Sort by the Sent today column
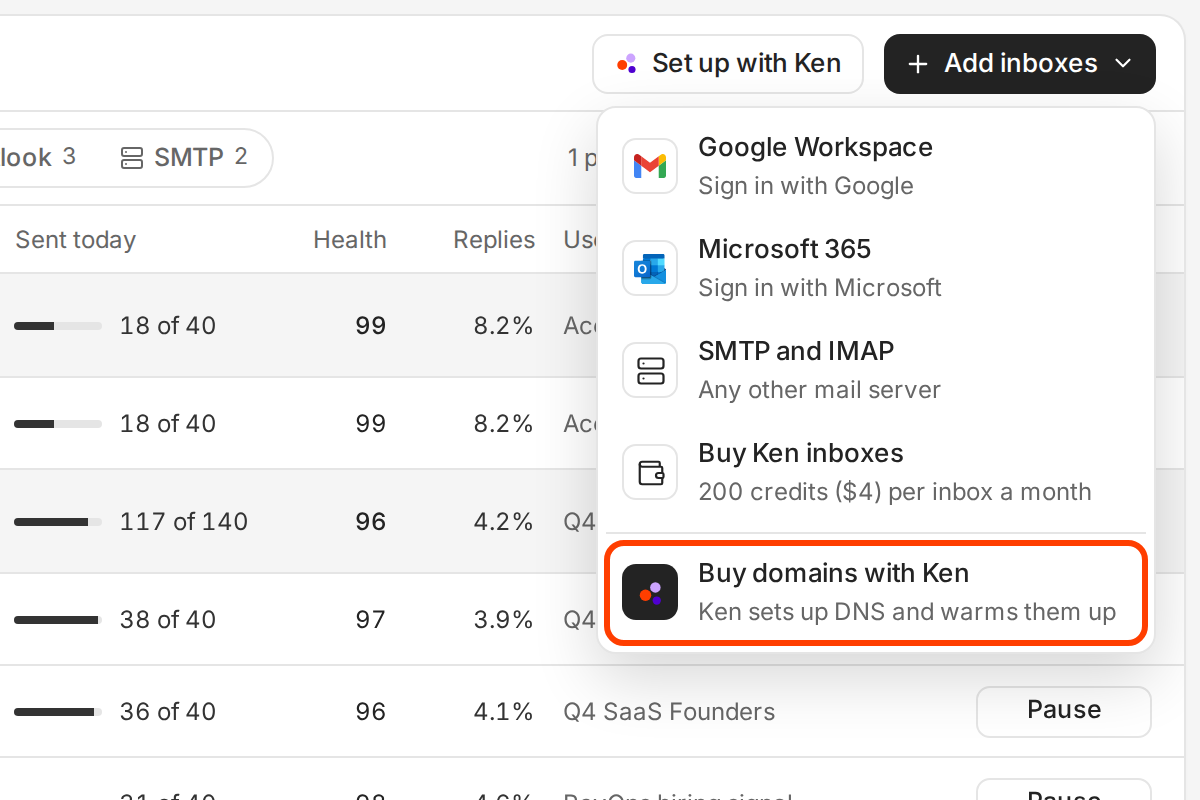 pyautogui.click(x=76, y=240)
